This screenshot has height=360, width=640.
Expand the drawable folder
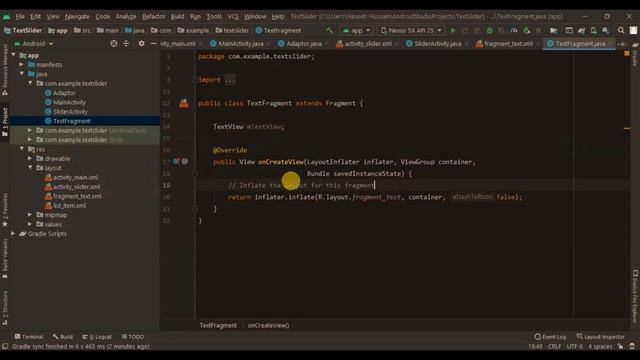coord(30,158)
